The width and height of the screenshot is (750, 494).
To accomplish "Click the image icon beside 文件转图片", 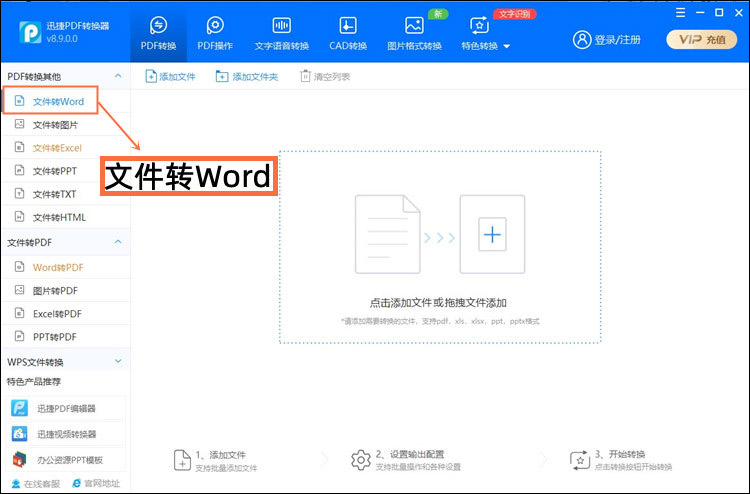I will (19, 124).
